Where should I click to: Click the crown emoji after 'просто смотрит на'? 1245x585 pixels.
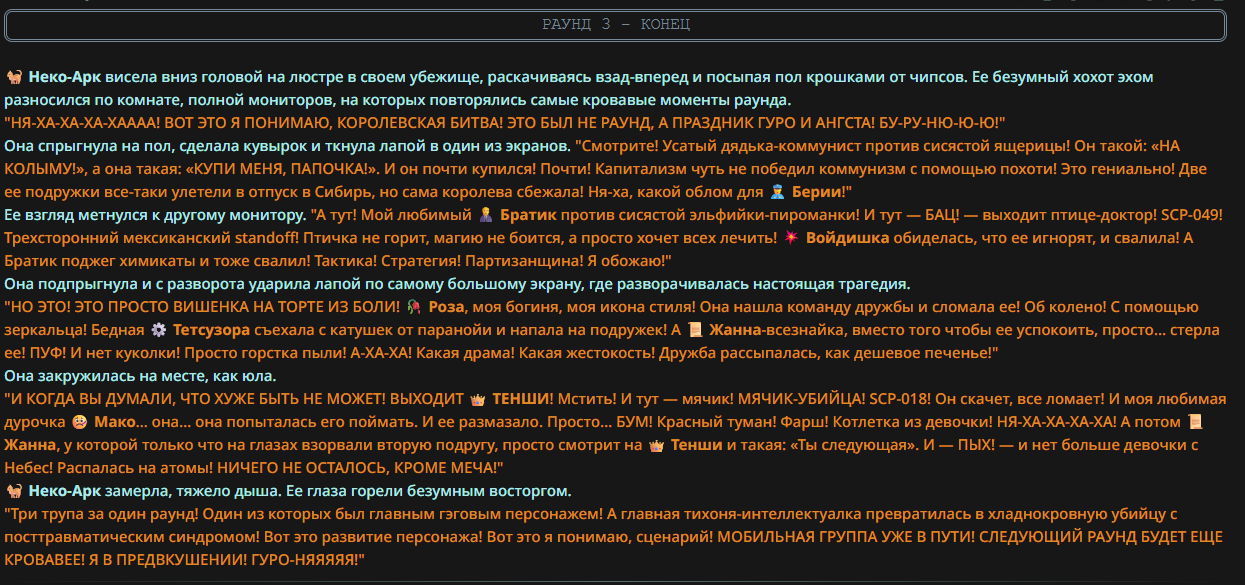click(656, 445)
